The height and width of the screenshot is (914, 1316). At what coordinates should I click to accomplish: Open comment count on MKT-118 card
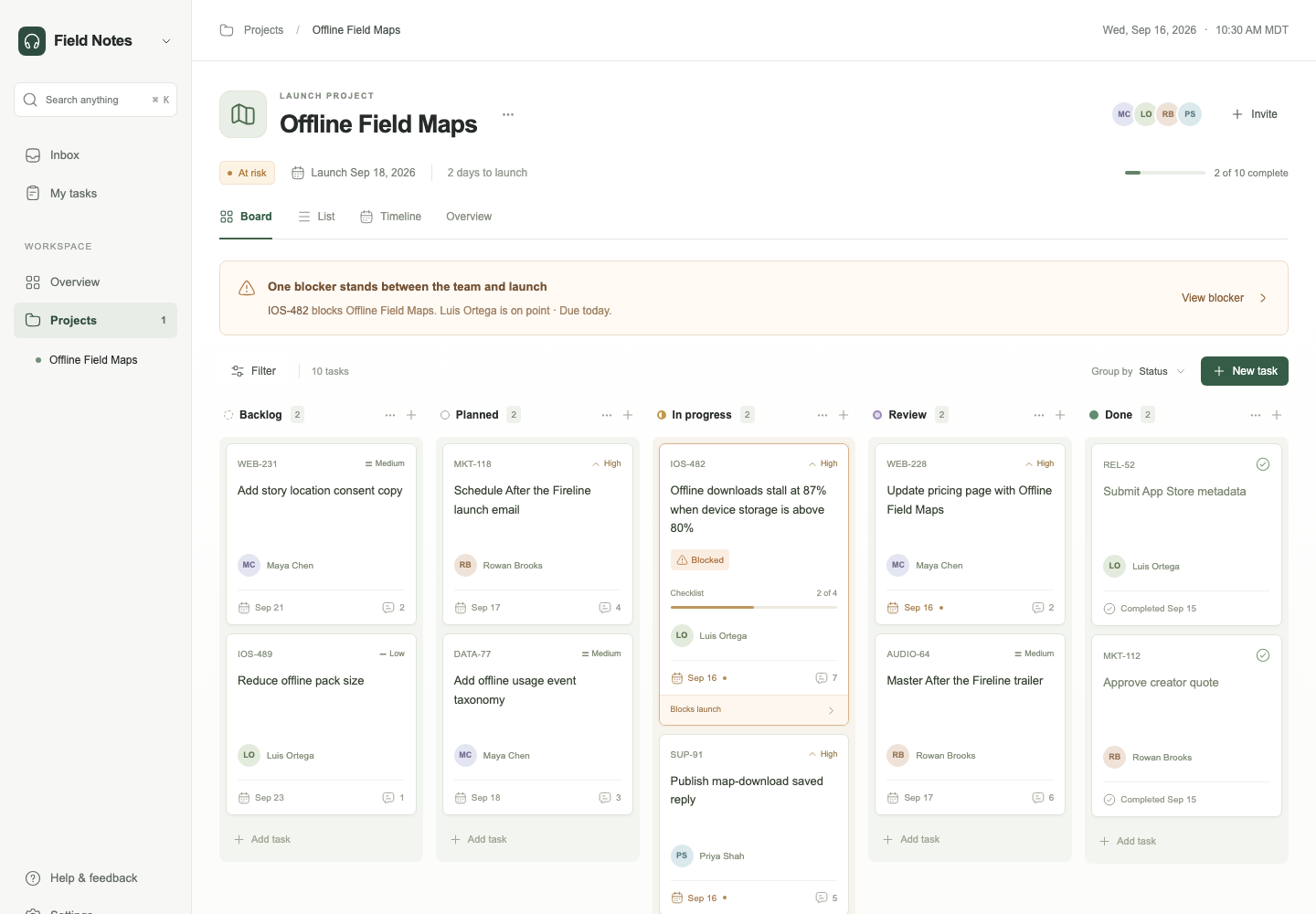point(610,608)
